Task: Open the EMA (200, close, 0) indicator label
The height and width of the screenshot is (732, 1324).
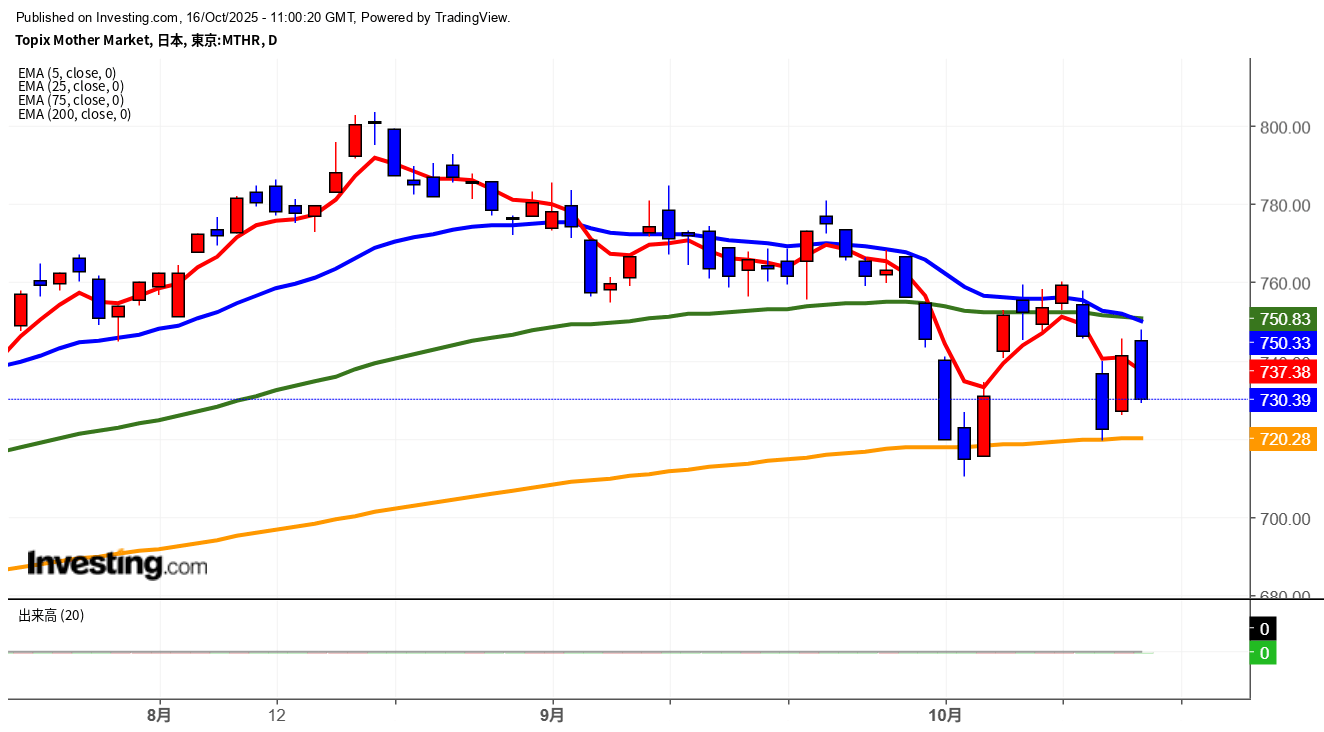Action: click(74, 114)
